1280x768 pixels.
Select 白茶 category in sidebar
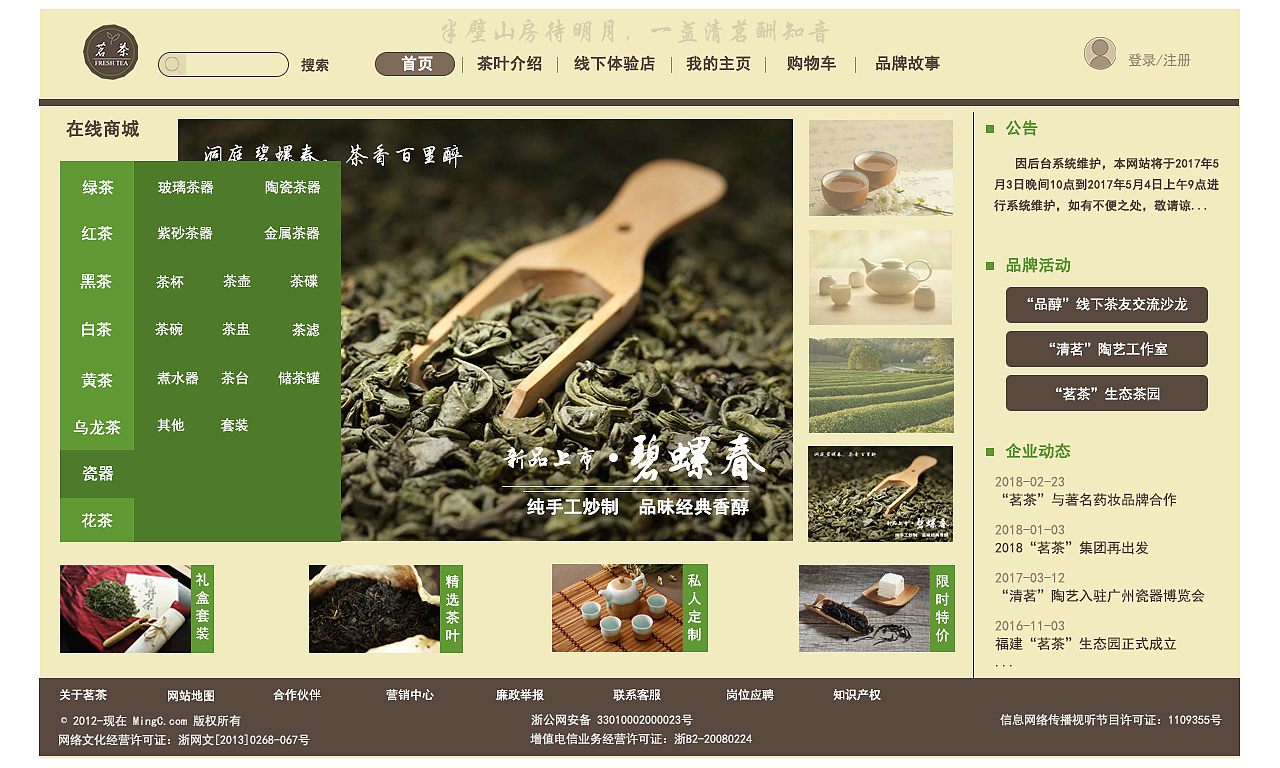(97, 330)
